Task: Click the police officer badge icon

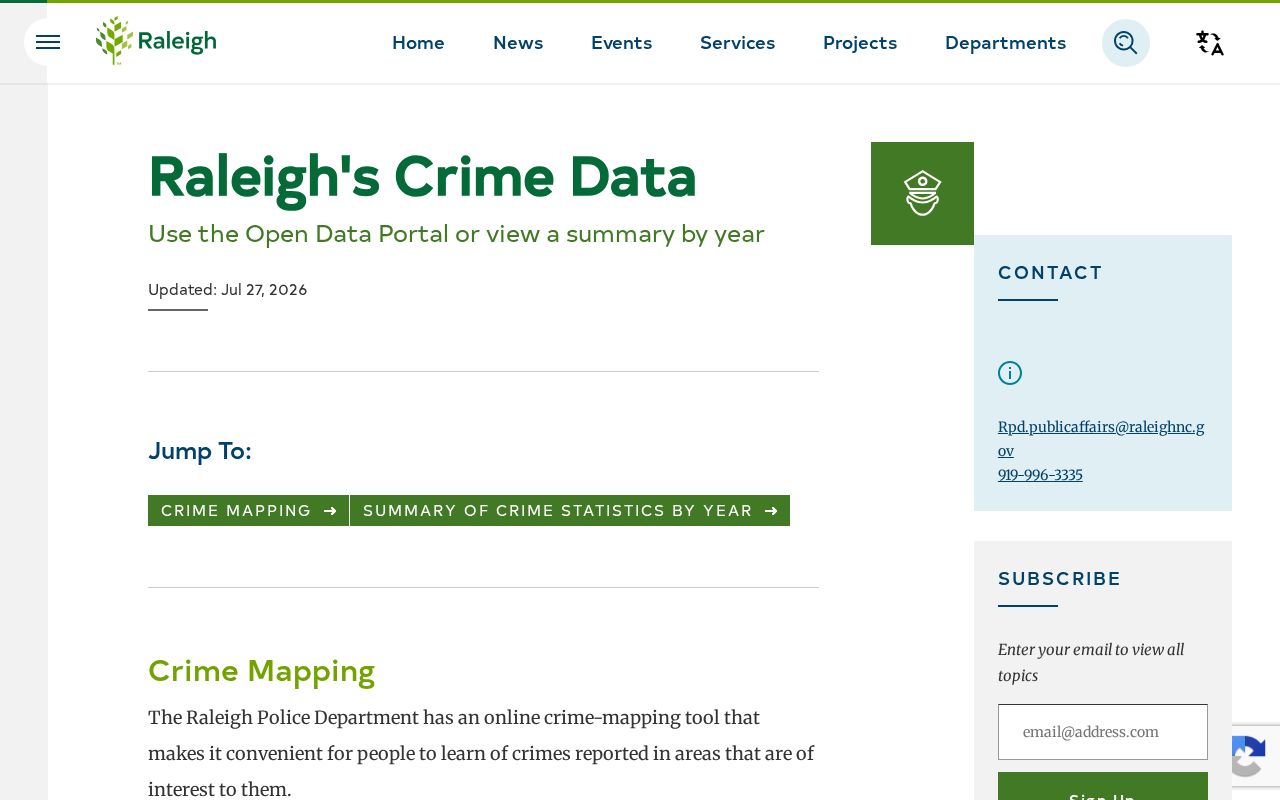Action: coord(922,193)
